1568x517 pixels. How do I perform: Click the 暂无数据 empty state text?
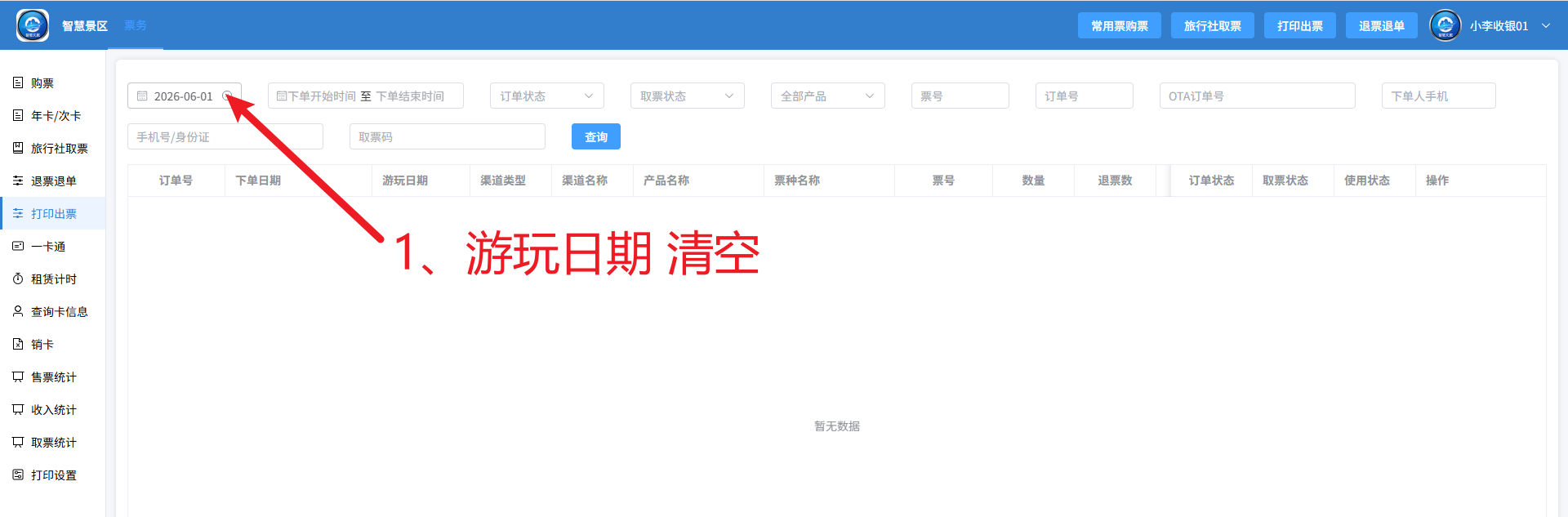coord(837,426)
